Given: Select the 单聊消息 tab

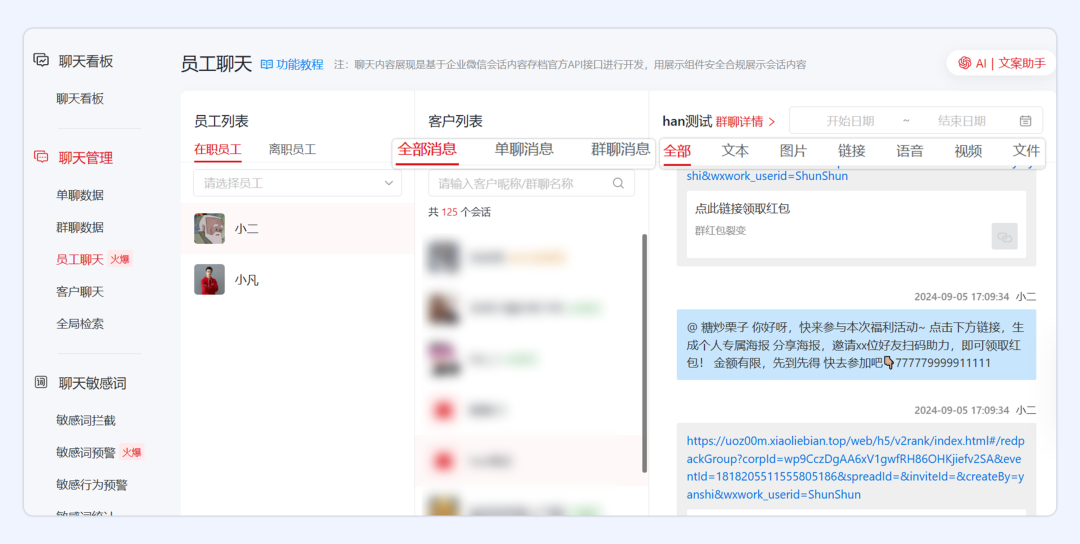Looking at the screenshot, I should point(524,149).
